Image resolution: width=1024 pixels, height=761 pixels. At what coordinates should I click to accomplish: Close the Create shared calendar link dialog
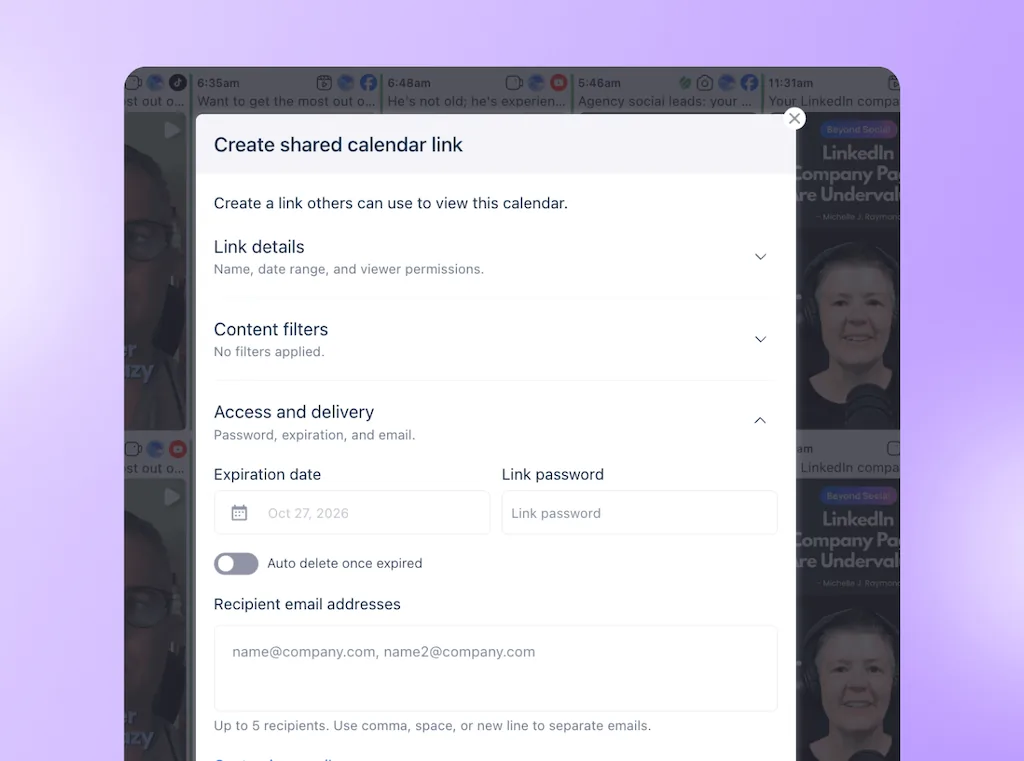pos(794,118)
